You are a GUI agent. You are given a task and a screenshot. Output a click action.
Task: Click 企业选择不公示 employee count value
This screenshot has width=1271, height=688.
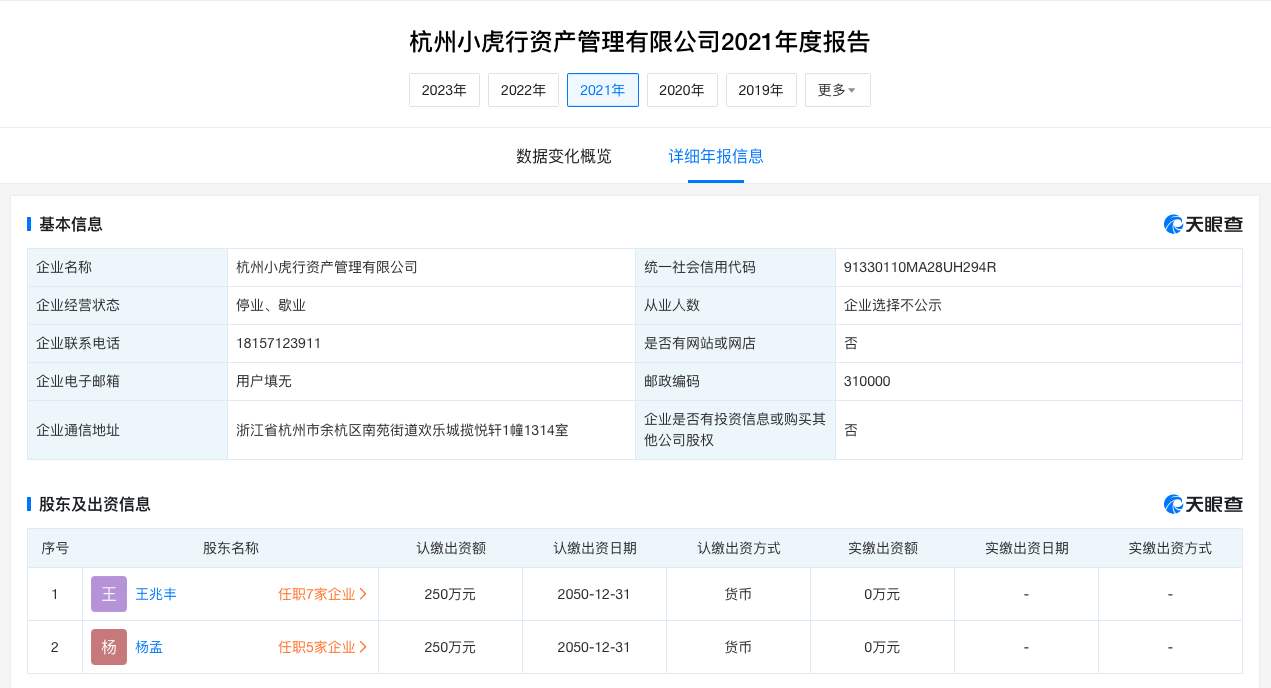[893, 305]
